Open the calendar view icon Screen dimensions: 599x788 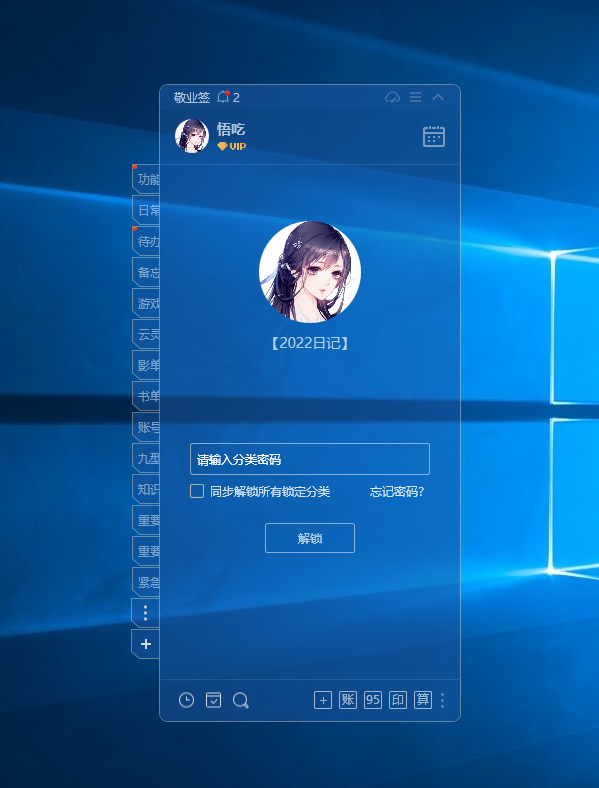434,136
